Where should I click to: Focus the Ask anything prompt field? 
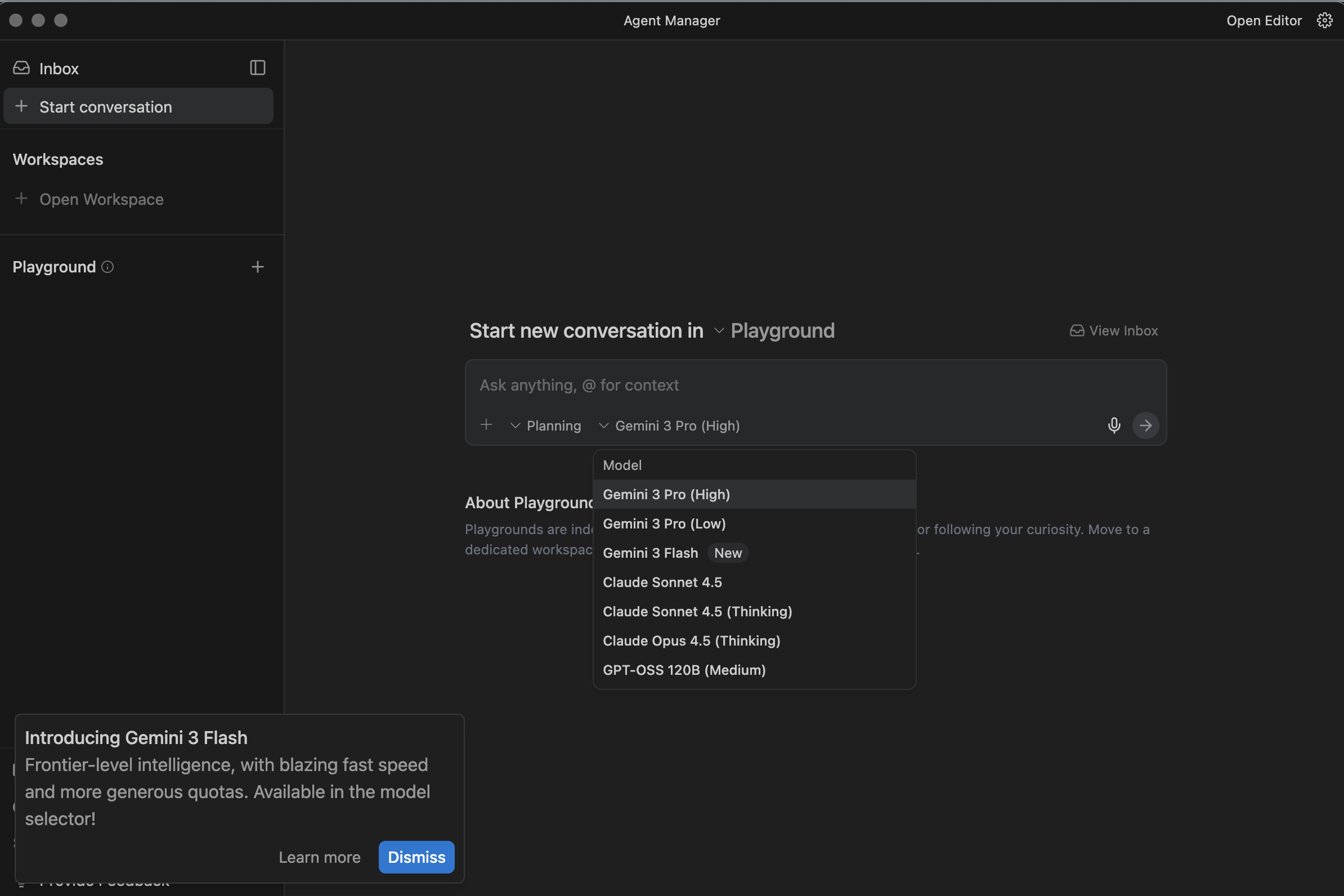(x=816, y=385)
